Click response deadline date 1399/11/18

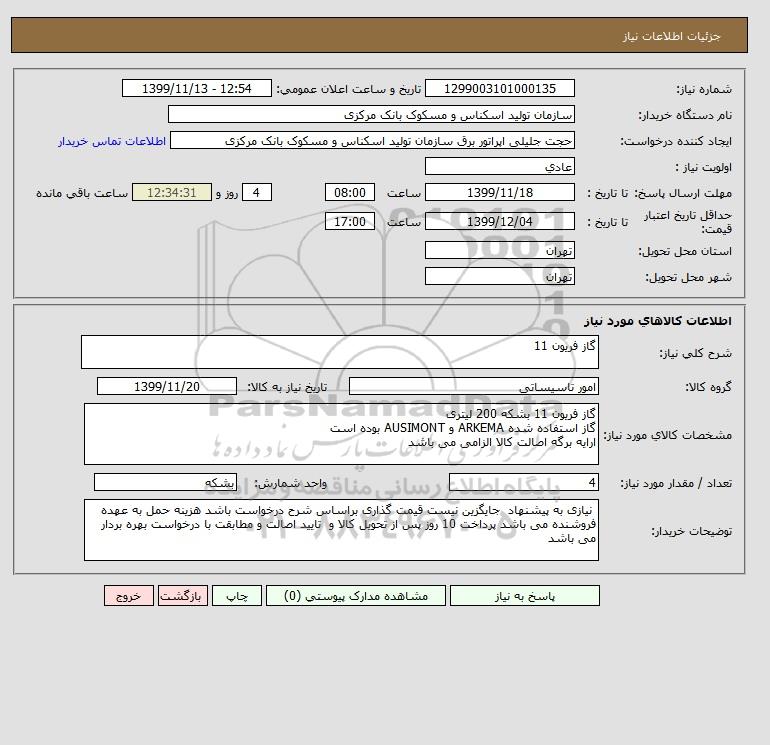pos(499,193)
